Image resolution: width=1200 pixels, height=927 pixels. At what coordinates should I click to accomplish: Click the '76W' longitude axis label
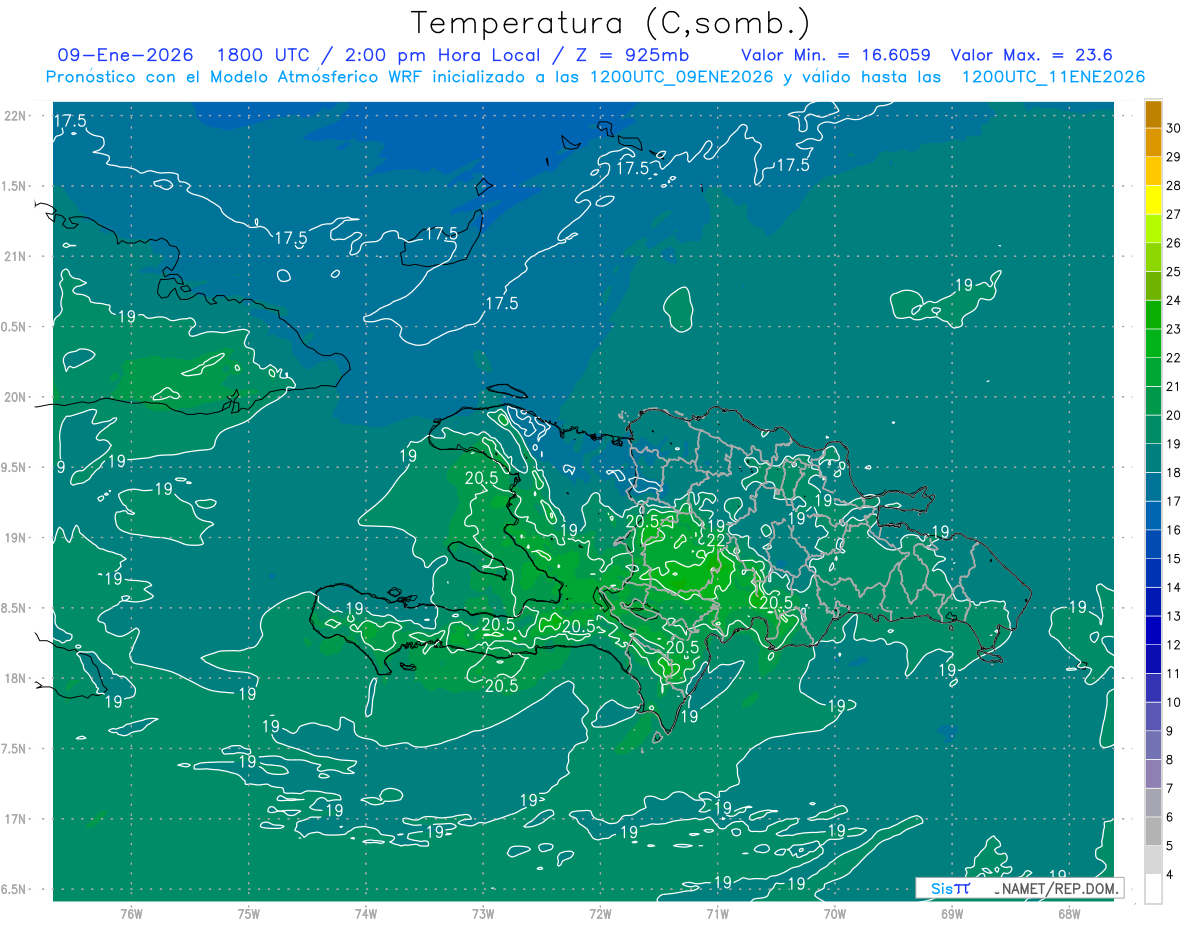pyautogui.click(x=131, y=914)
